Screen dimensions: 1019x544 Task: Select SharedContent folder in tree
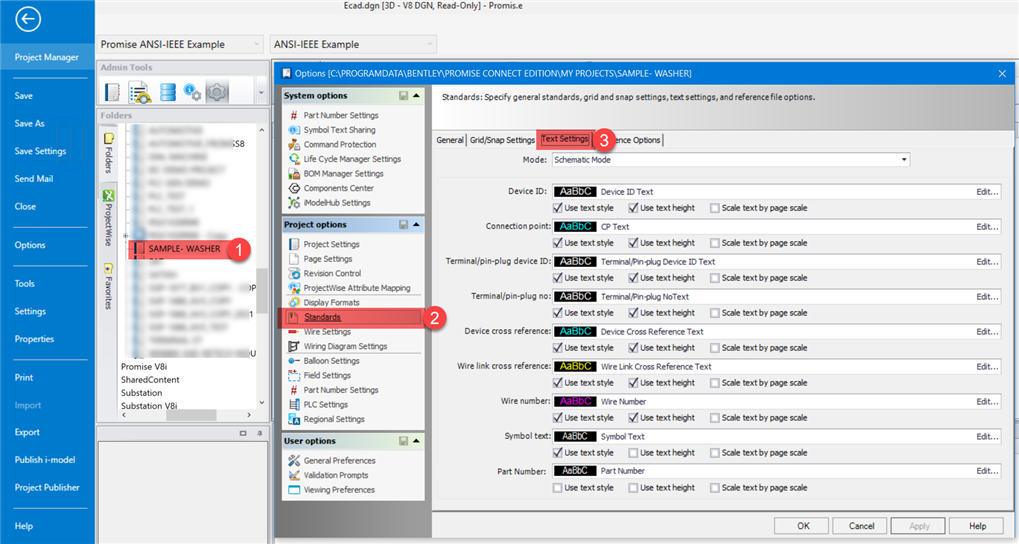[150, 380]
